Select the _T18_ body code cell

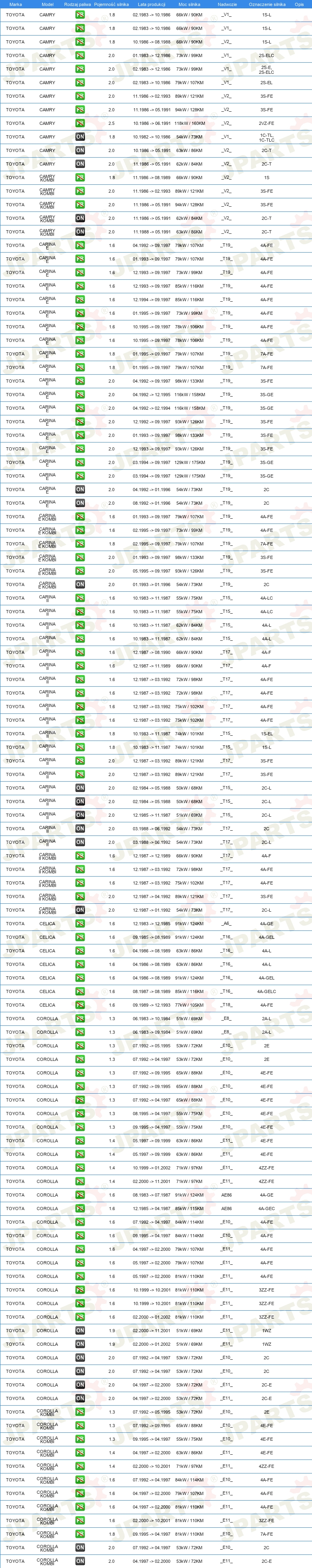[226, 1005]
